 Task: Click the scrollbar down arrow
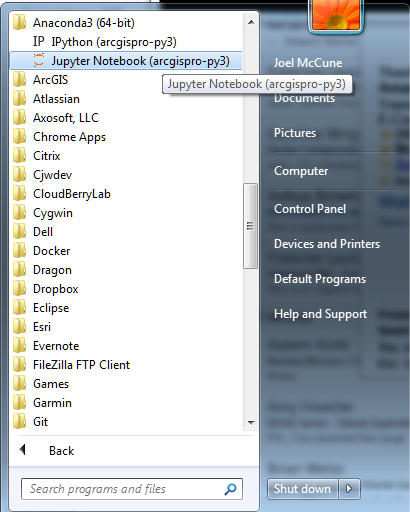pos(251,423)
